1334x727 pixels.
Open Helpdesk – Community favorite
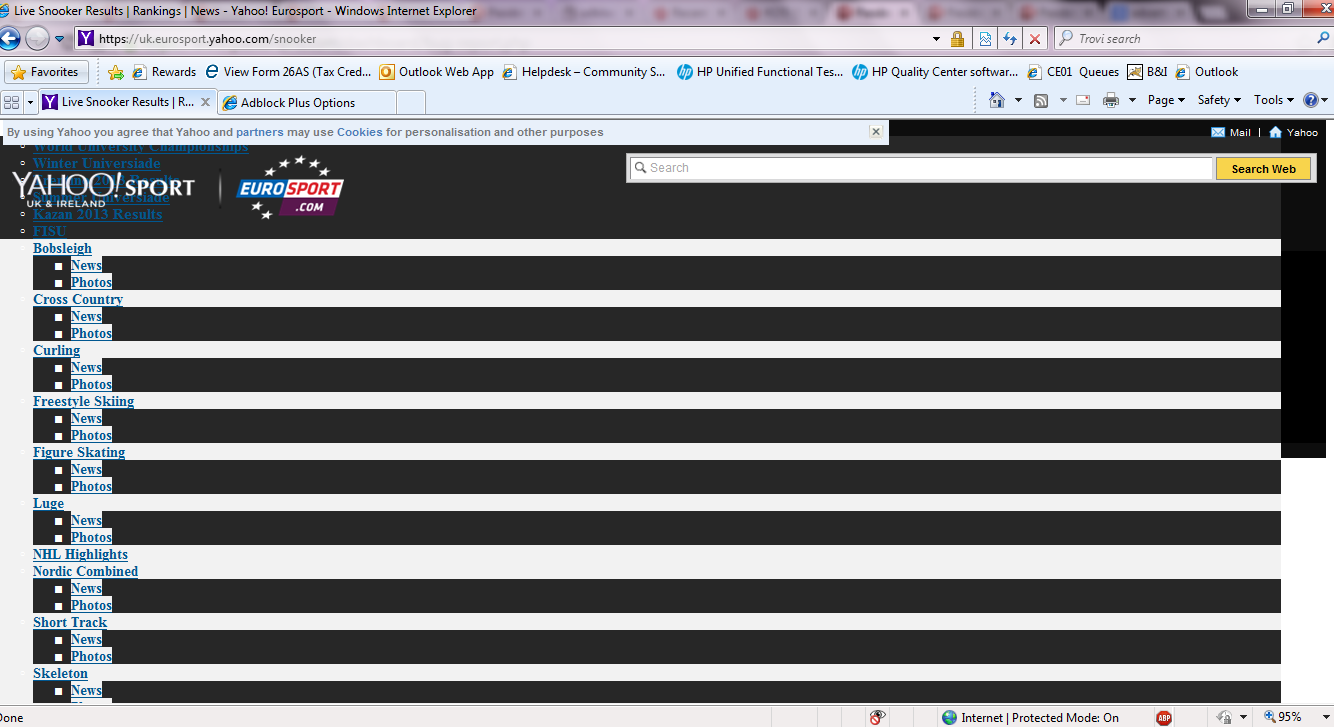tap(584, 72)
